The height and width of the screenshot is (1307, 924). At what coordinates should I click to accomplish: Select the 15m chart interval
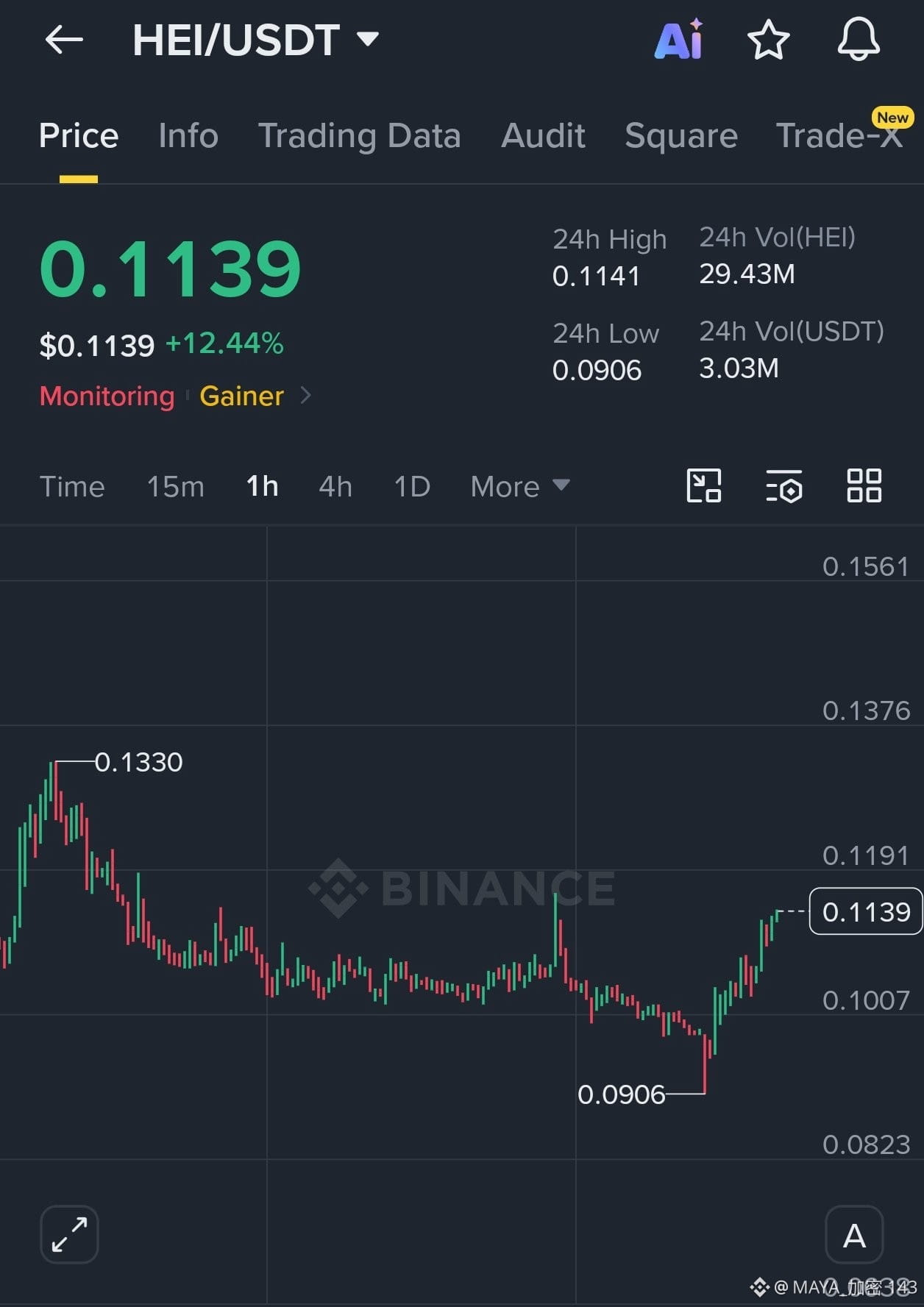[176, 486]
